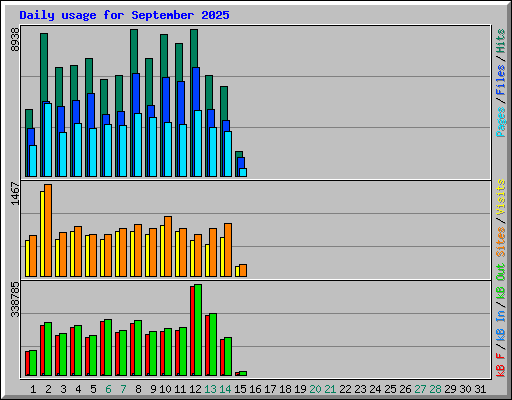Select day 1 on the axis
This screenshot has width=512, height=400.
[x=33, y=389]
